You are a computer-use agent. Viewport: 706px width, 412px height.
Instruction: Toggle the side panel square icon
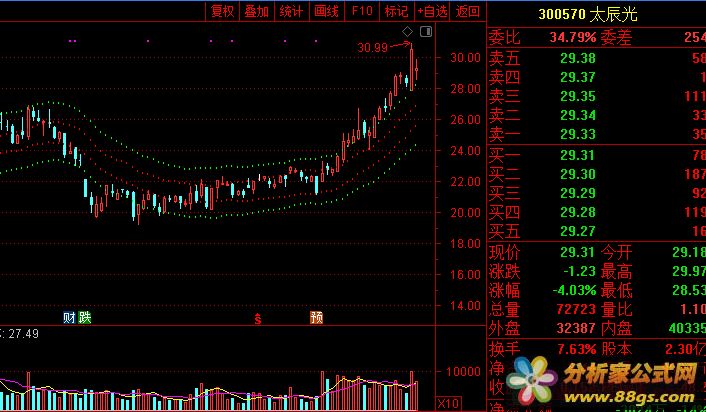click(x=426, y=31)
